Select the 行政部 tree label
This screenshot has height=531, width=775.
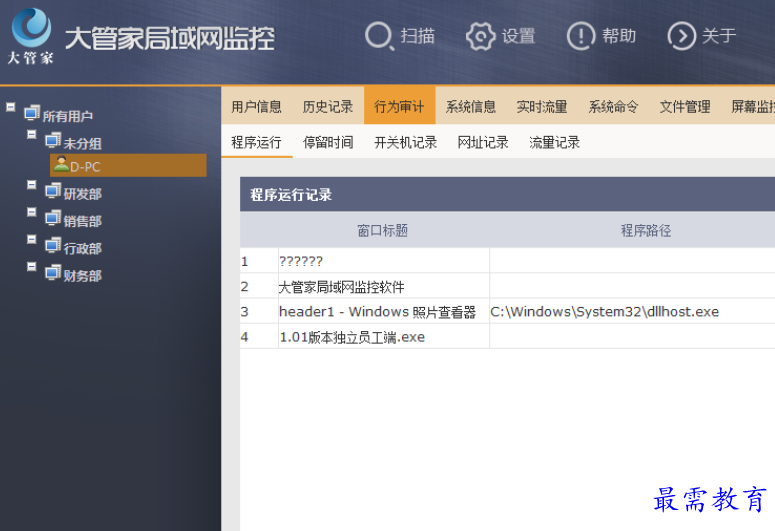point(83,248)
